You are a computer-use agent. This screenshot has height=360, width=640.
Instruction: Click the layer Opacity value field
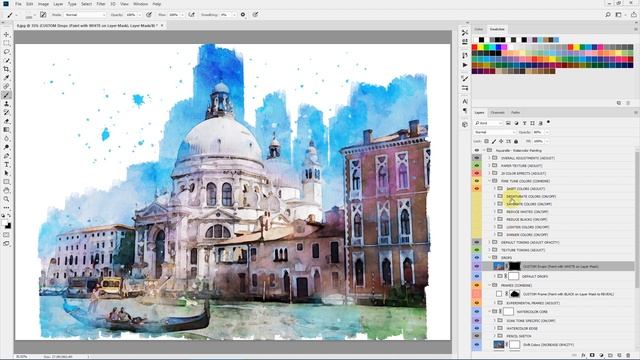click(x=538, y=132)
